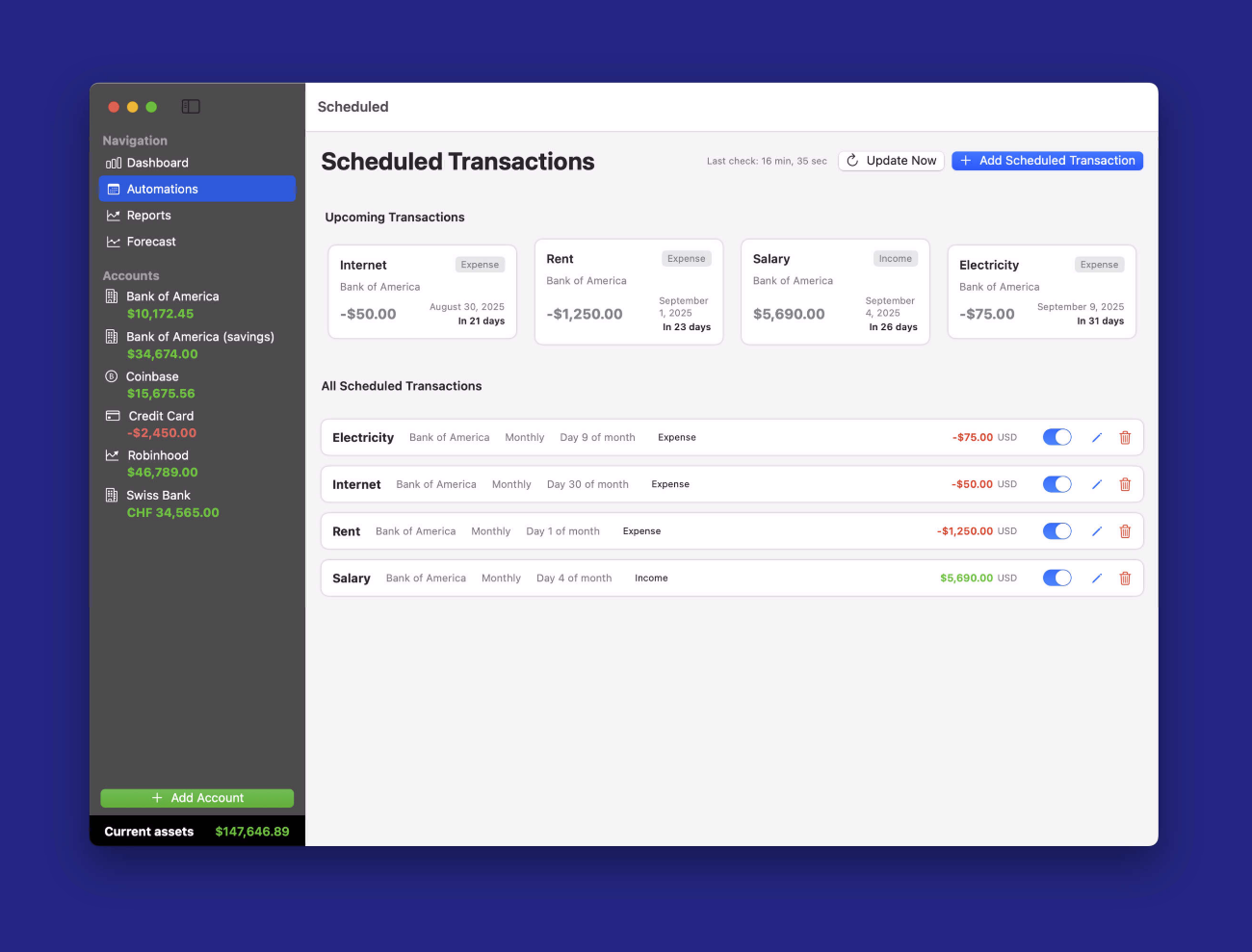Screen dimensions: 1252x952
Task: Disable the Salary transaction toggle
Action: click(1057, 579)
